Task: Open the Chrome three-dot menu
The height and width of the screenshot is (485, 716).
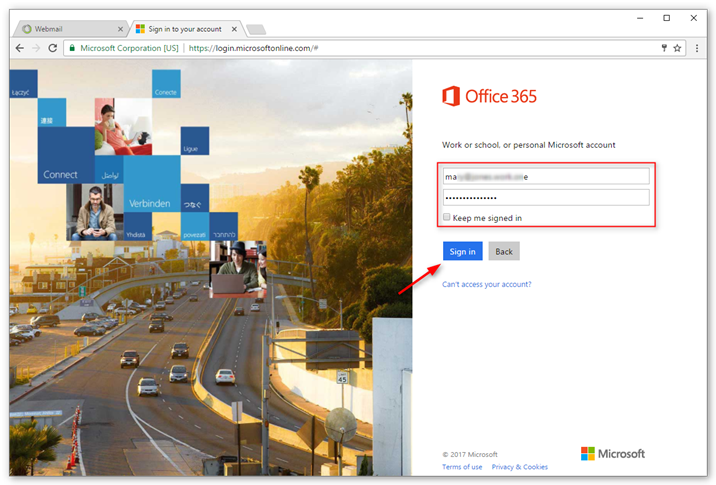Action: point(696,48)
